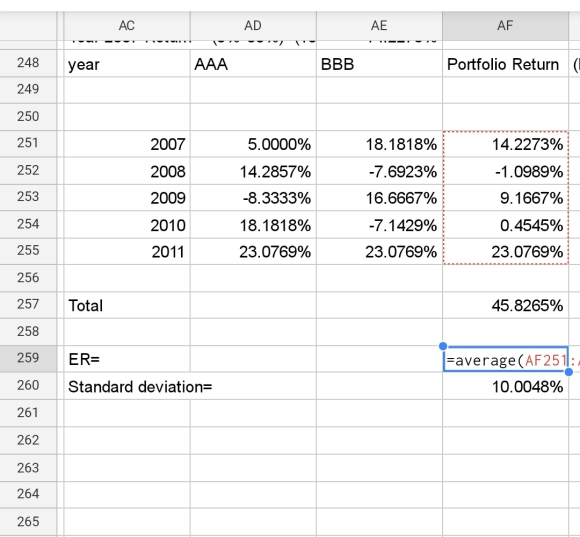Screen dimensions: 580x537
Task: Select the ER= label cell
Action: (x=127, y=359)
